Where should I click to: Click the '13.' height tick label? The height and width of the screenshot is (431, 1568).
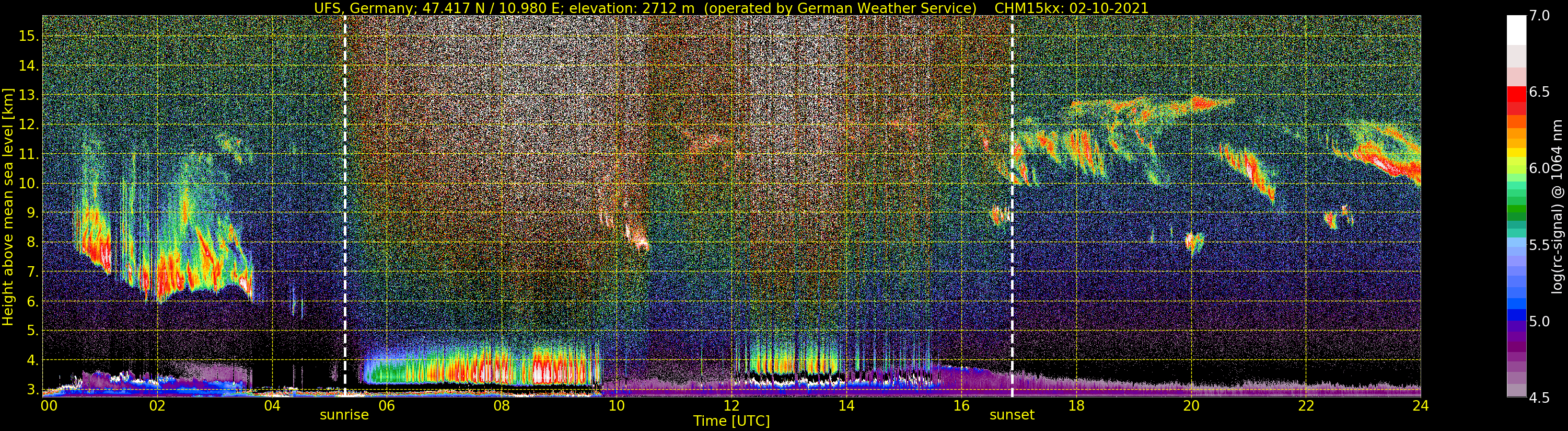click(x=29, y=95)
